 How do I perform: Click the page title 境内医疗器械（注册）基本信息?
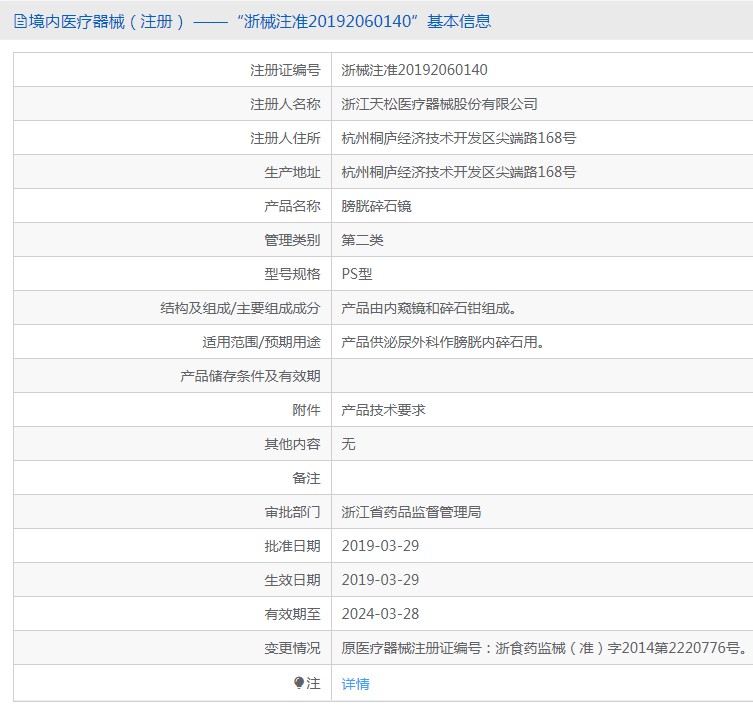tap(260, 22)
